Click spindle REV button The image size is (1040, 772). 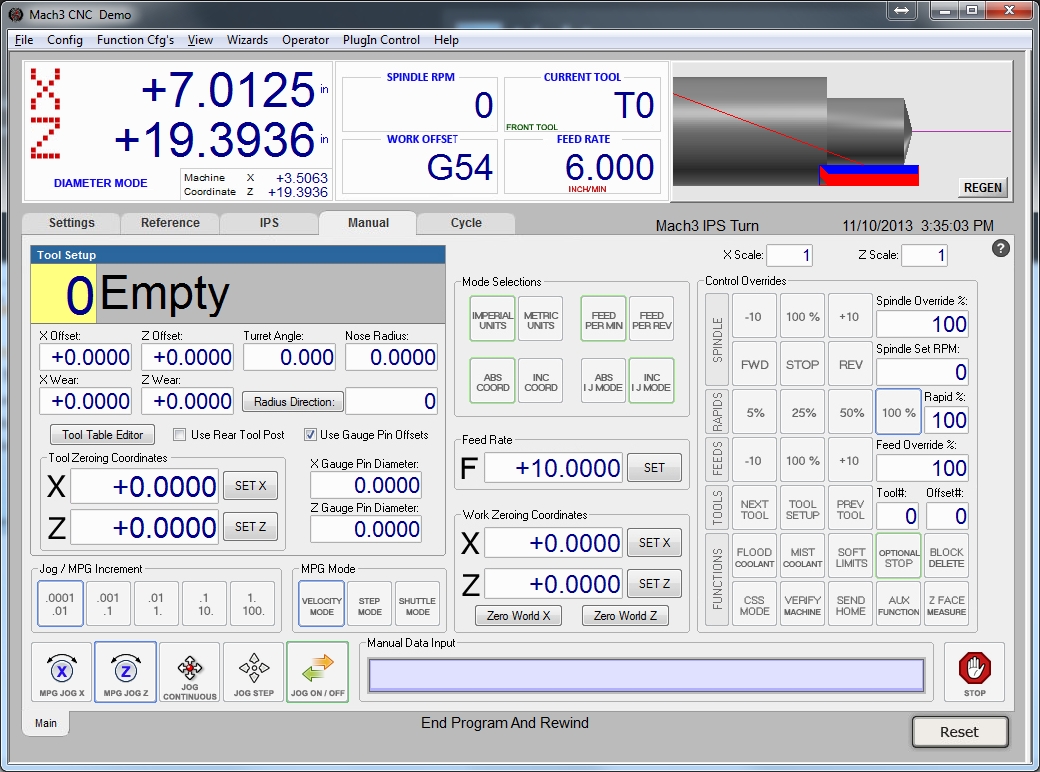tap(851, 364)
